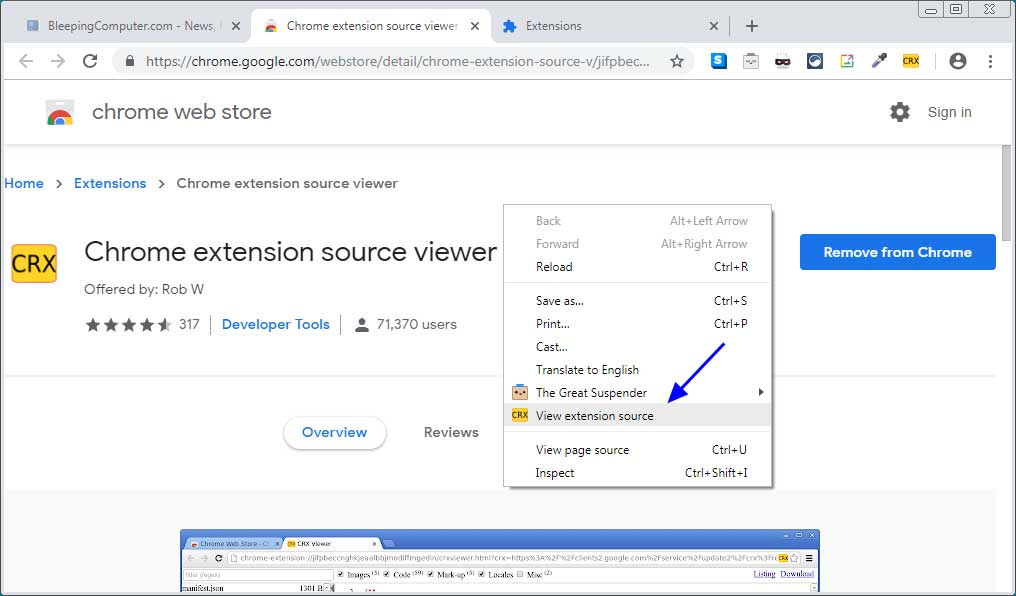This screenshot has width=1016, height=596.
Task: Check the Images filter checkbox
Action: coord(341,574)
